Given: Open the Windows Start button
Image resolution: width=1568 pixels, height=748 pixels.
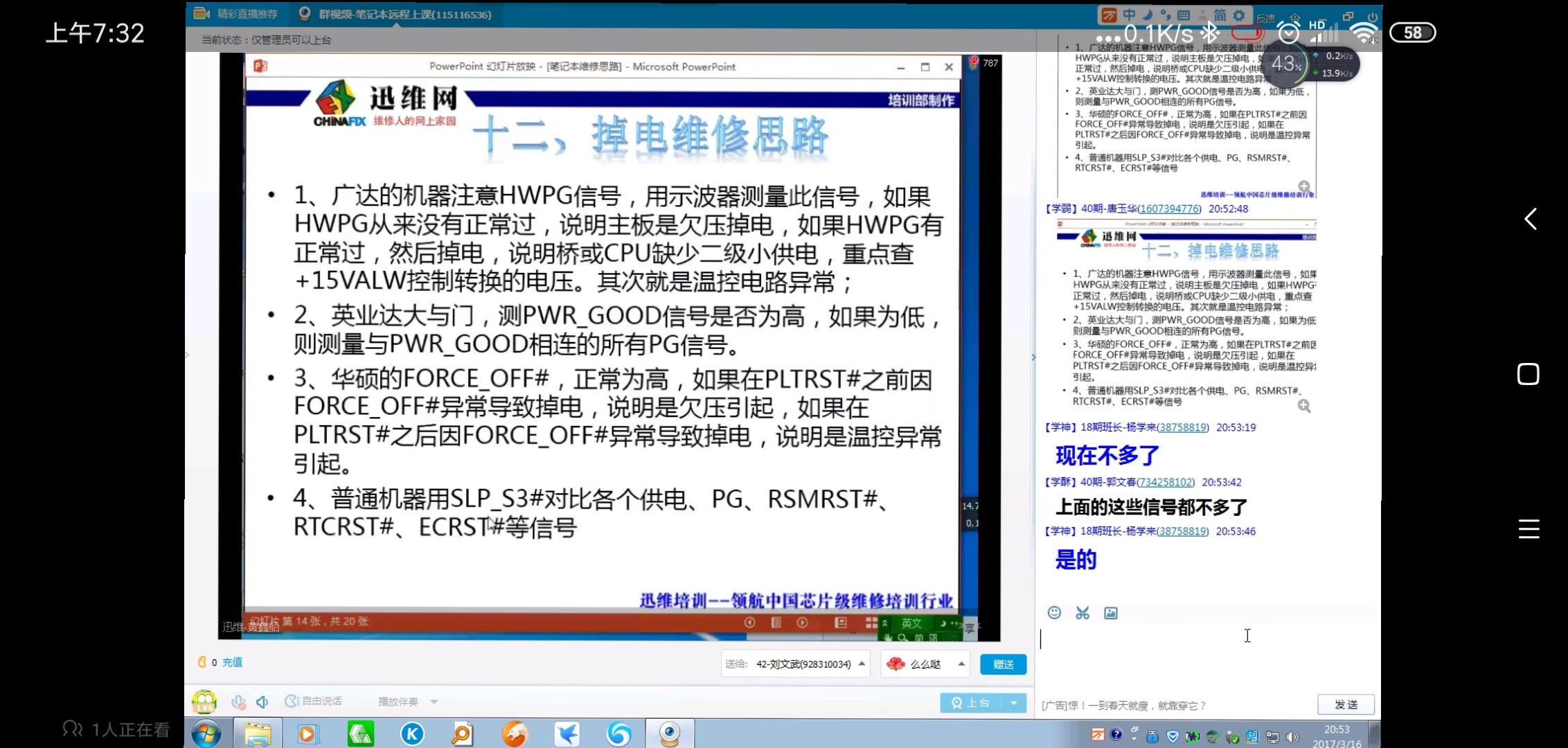Looking at the screenshot, I should [x=206, y=733].
